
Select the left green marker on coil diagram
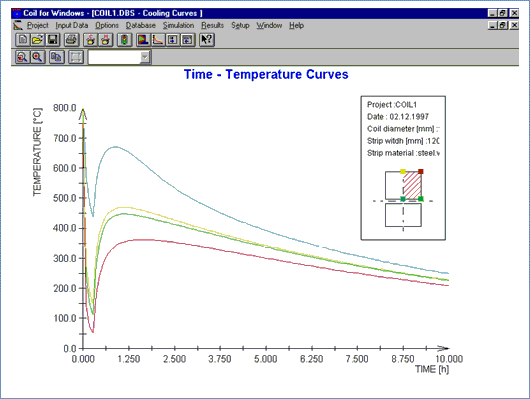tap(403, 199)
